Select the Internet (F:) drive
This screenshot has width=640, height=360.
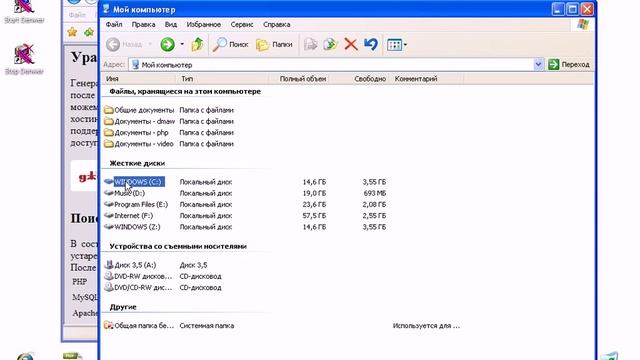tap(129, 216)
